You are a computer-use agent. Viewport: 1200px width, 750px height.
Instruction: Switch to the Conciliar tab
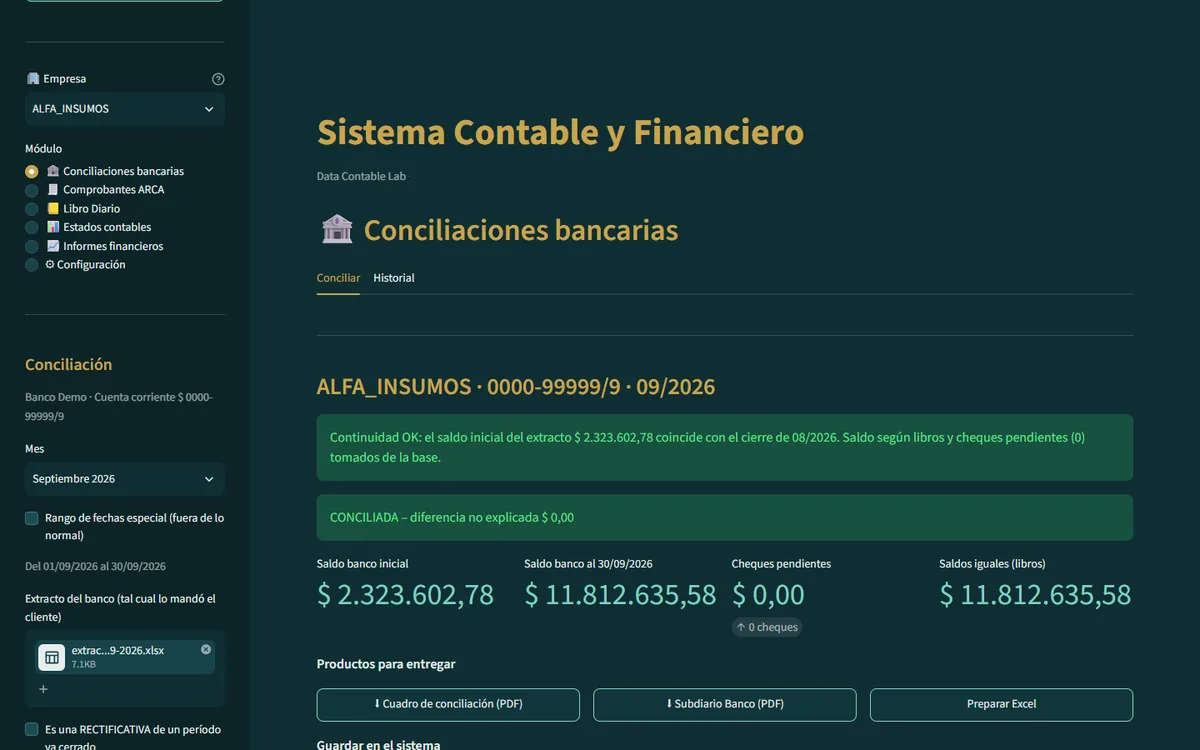coord(338,278)
